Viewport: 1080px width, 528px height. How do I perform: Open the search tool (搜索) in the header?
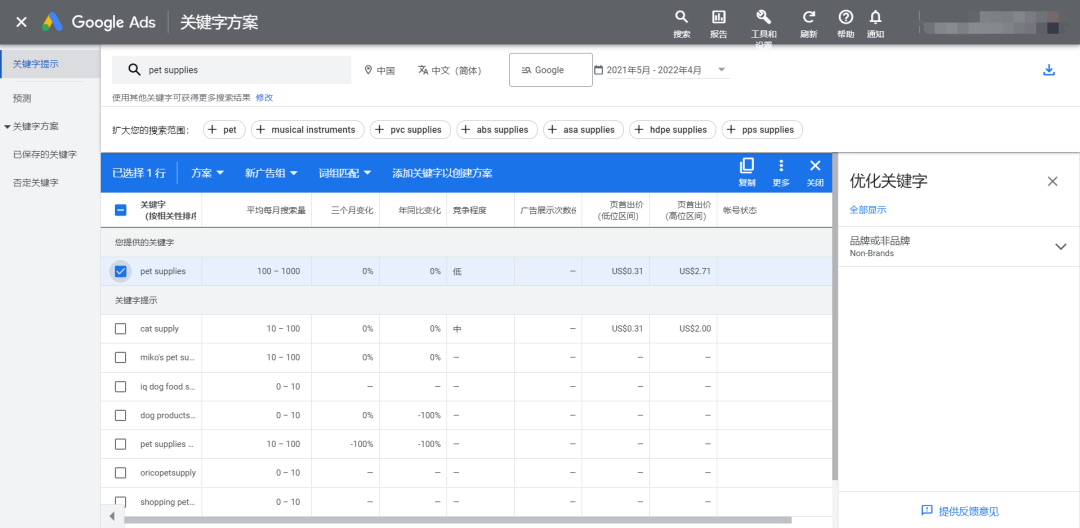pyautogui.click(x=681, y=23)
